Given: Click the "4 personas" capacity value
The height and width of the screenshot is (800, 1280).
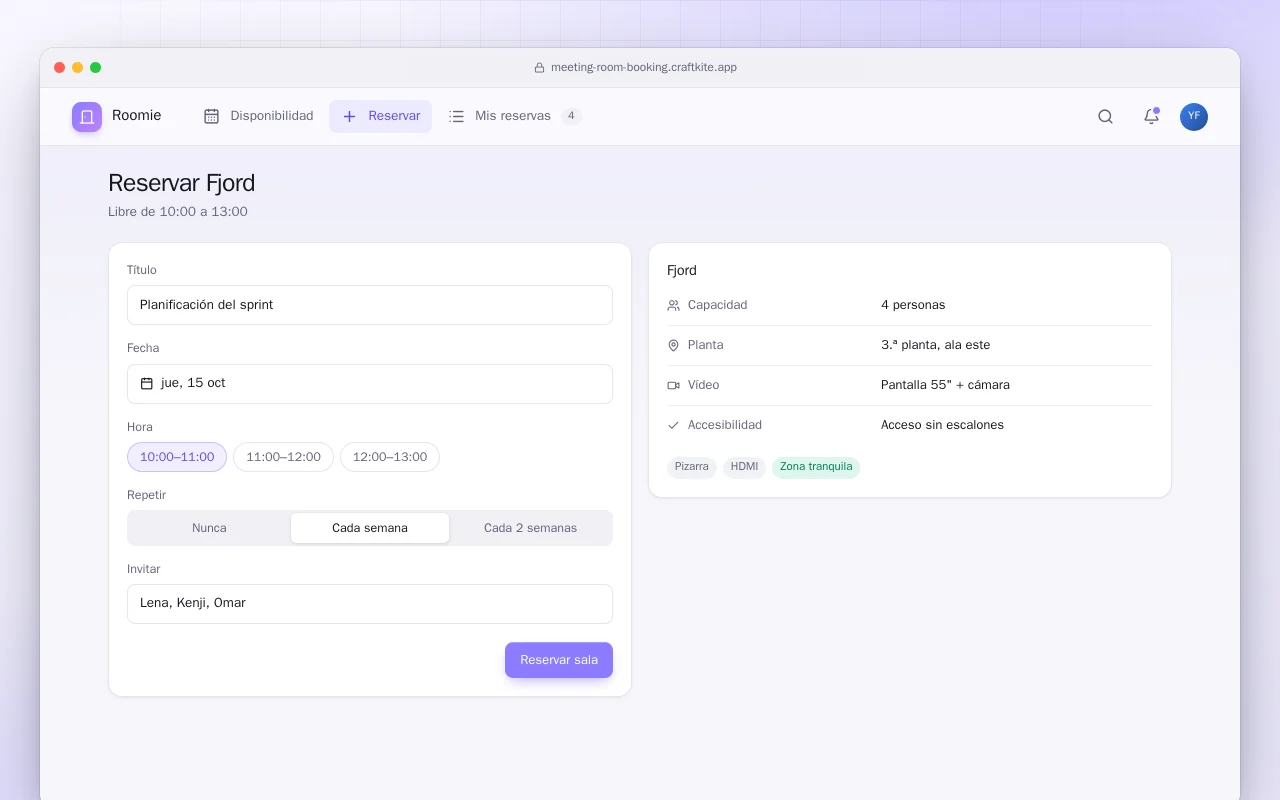Looking at the screenshot, I should click(913, 305).
